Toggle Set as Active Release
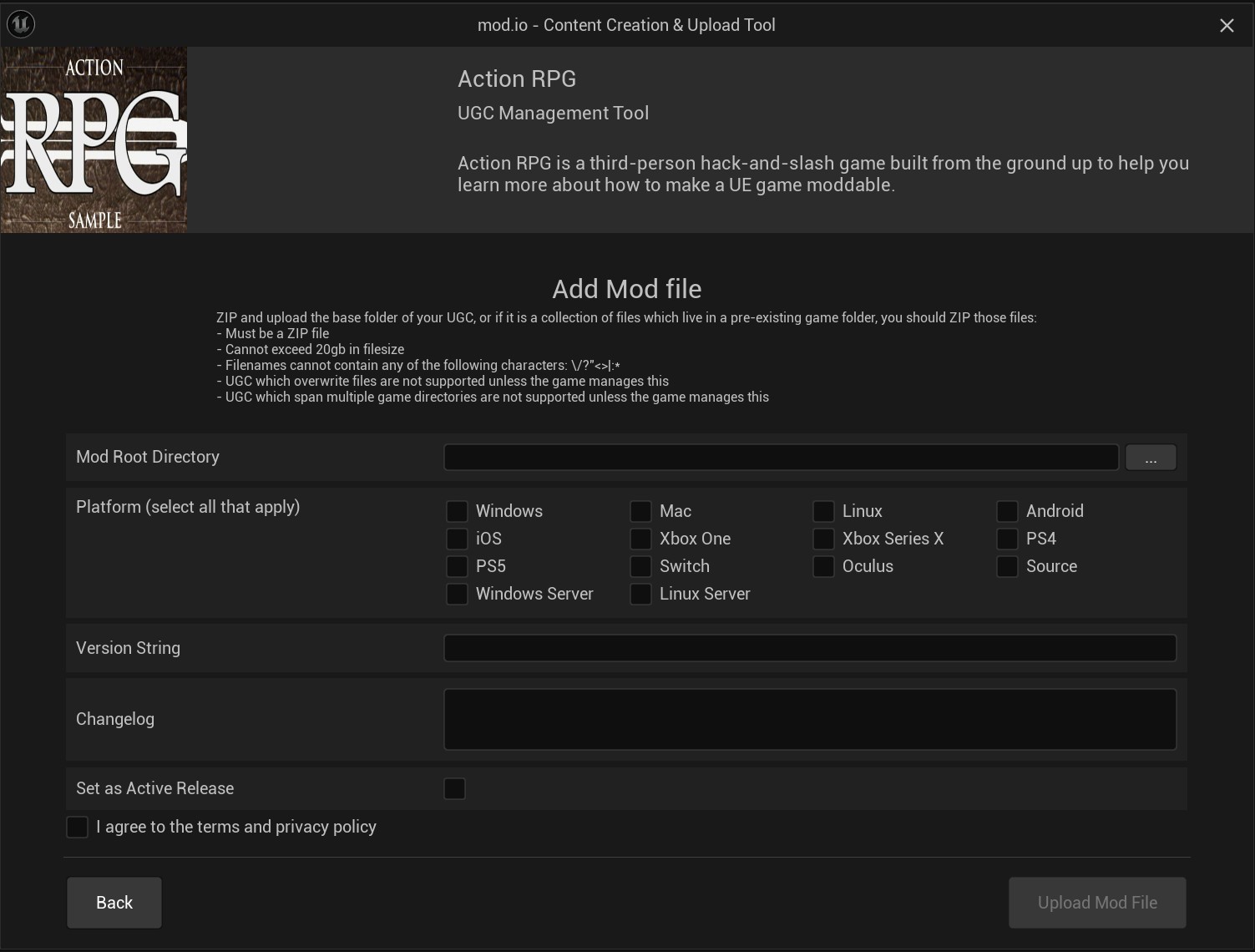The width and height of the screenshot is (1255, 952). pos(454,787)
